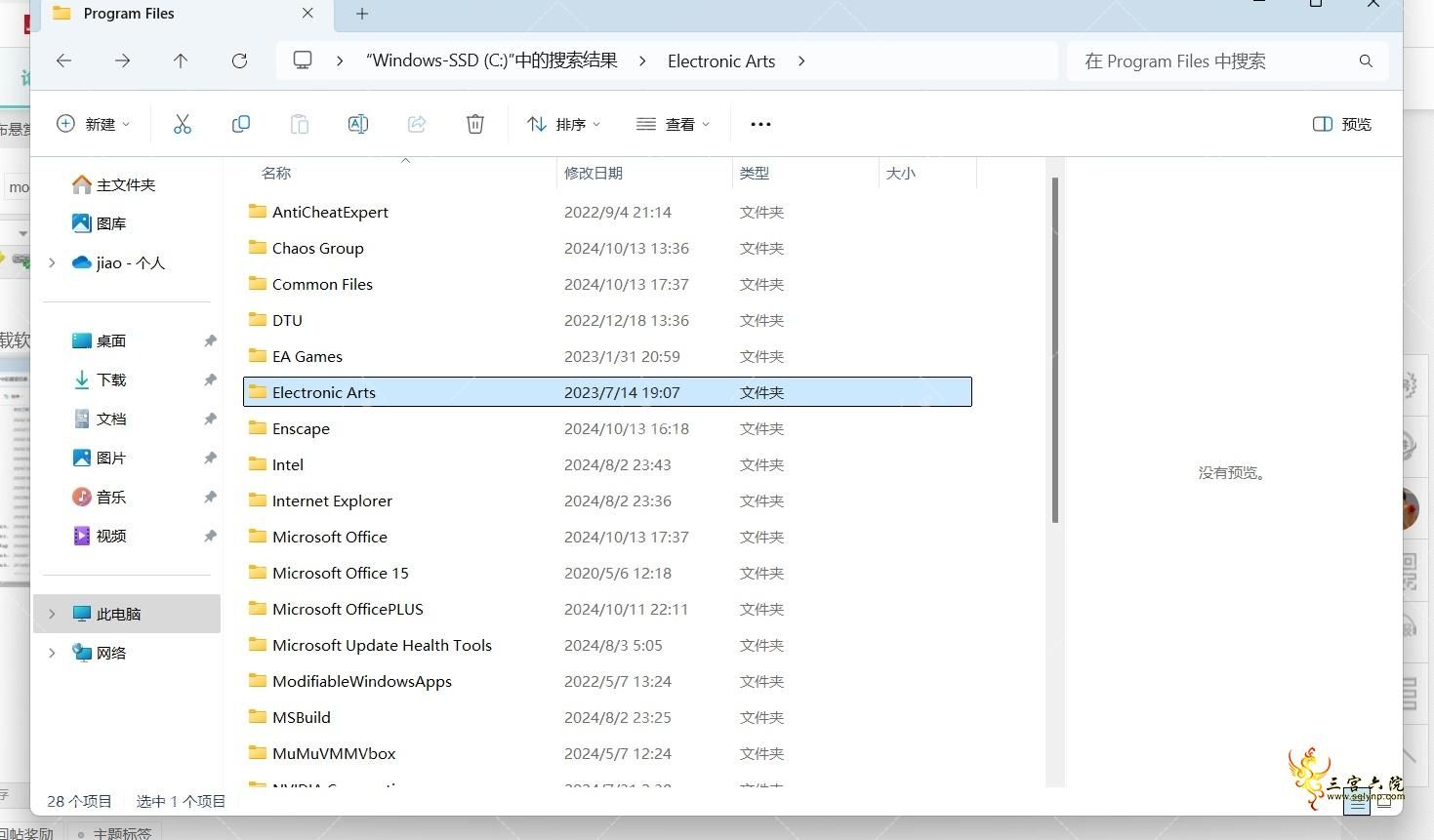Click chevron between search results and Electronic Arts

coord(642,60)
